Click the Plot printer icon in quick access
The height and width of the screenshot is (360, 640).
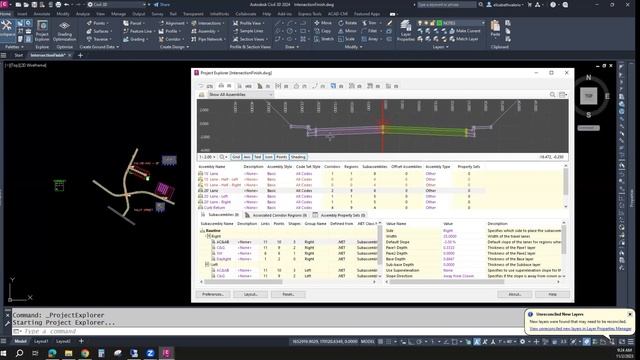coord(58,4)
